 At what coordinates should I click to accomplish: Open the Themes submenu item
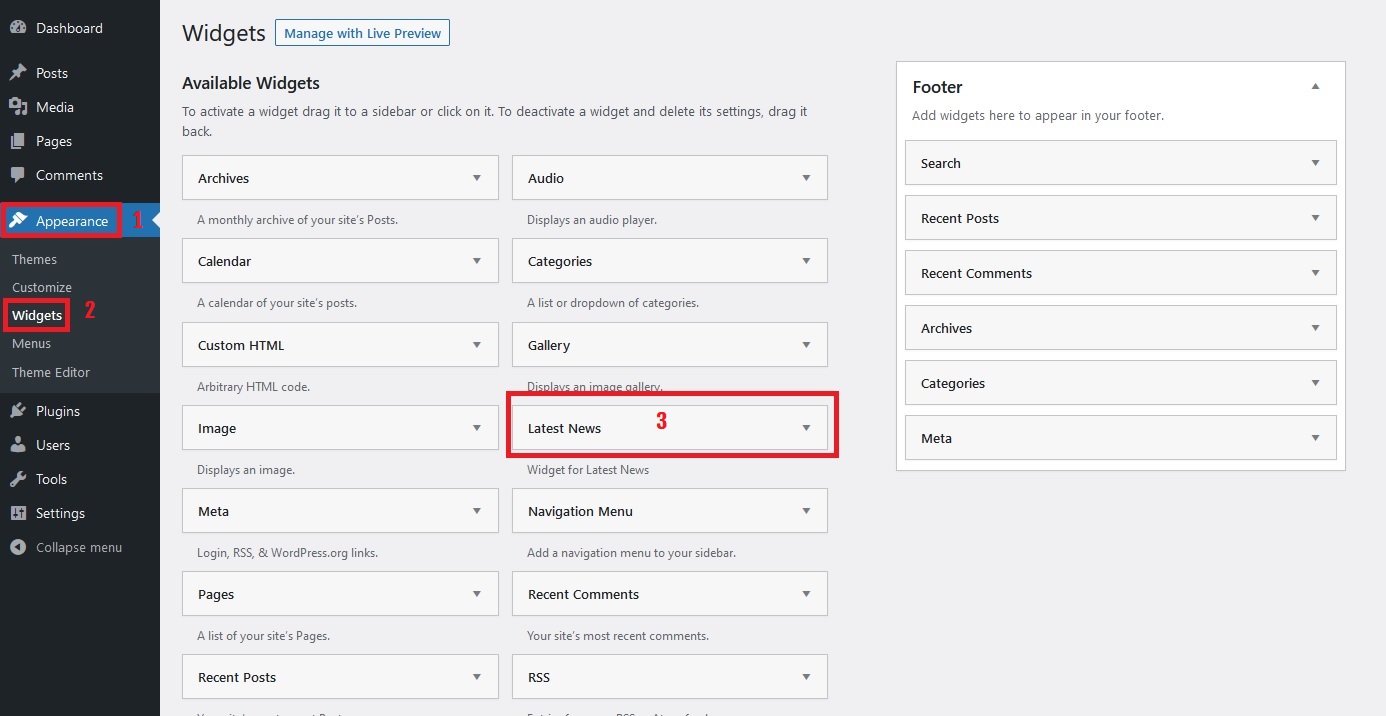click(x=34, y=259)
